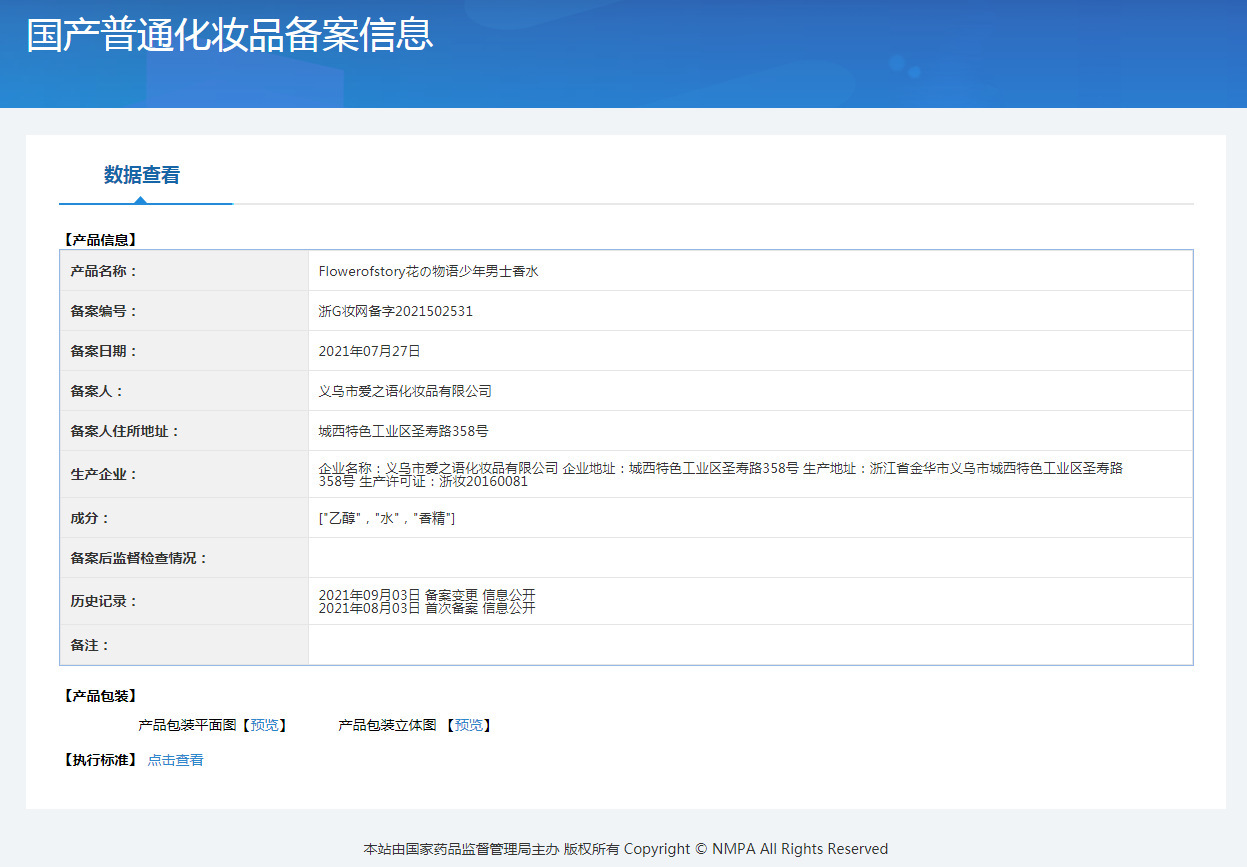Click the 备案后监督检查情况 row label
The width and height of the screenshot is (1247, 867).
[139, 558]
